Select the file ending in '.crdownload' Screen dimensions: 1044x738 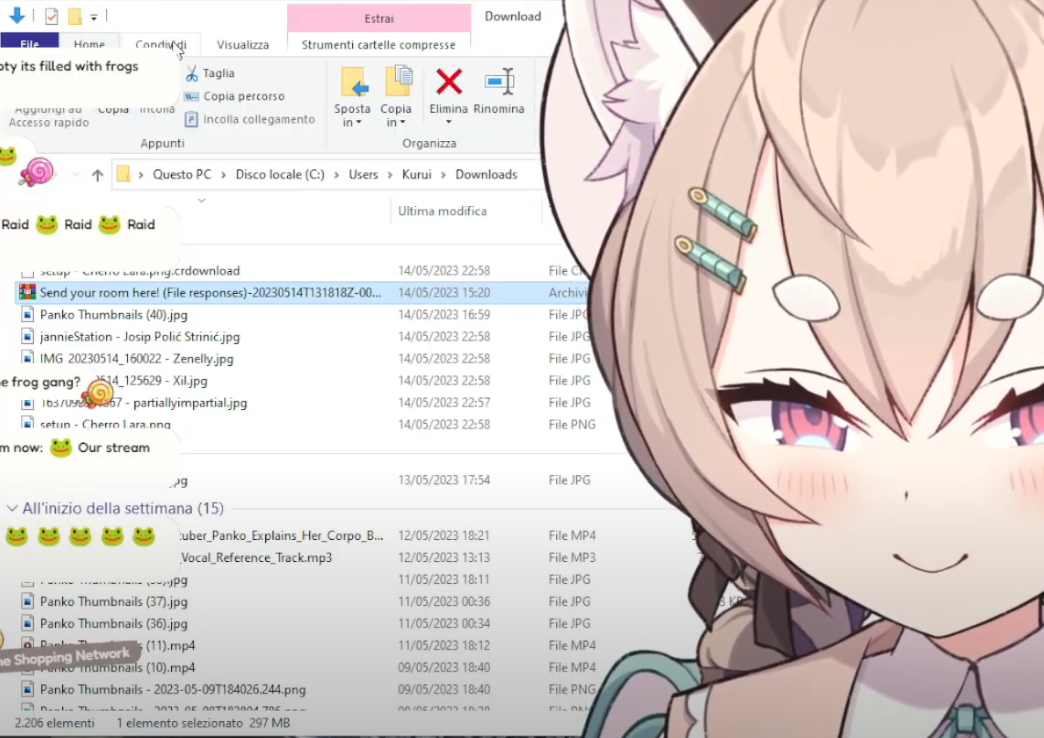click(x=140, y=271)
